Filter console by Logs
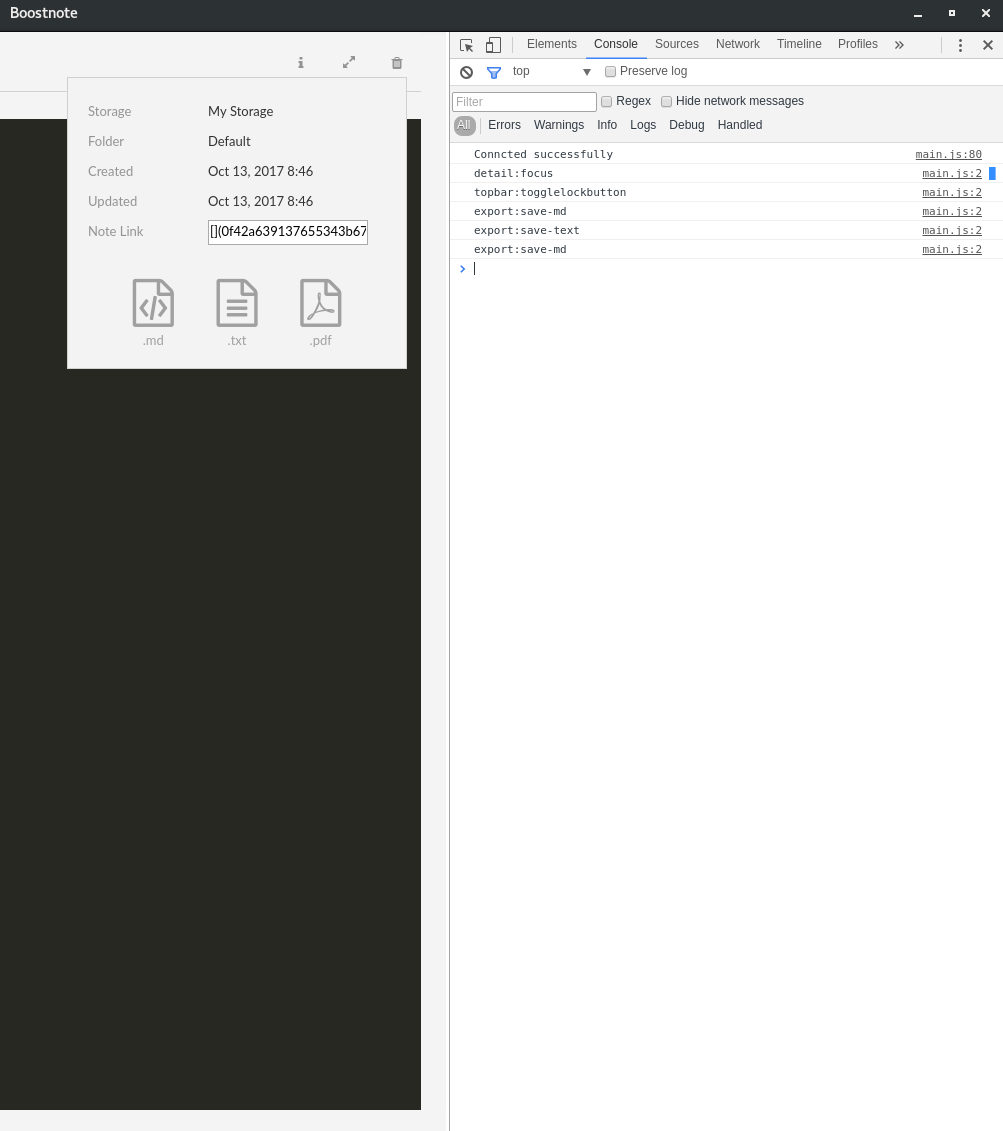 642,125
